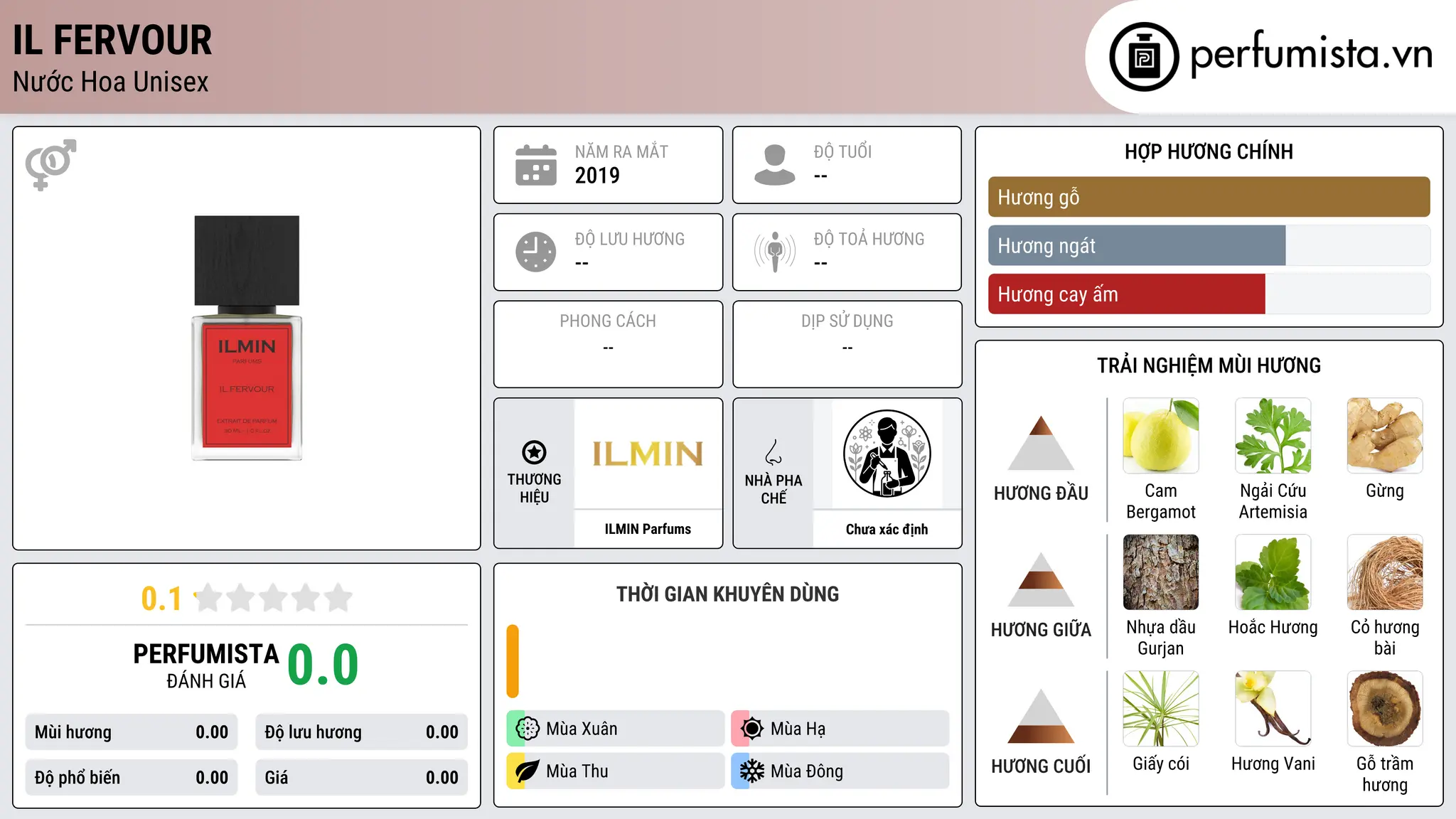The height and width of the screenshot is (819, 1456).
Task: Select the Hương cay ấm accord bar
Action: tap(1209, 294)
